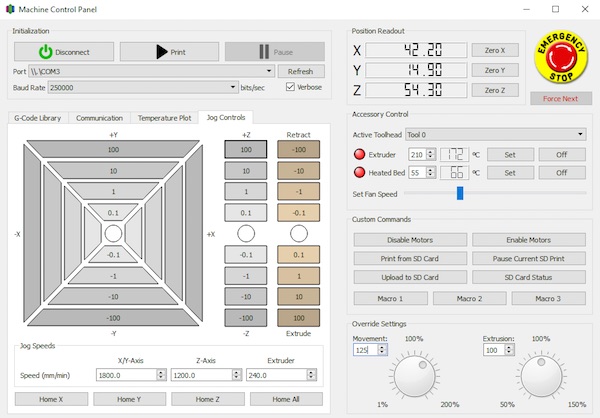Click the Movement override dial knob
The height and width of the screenshot is (418, 600).
click(415, 376)
